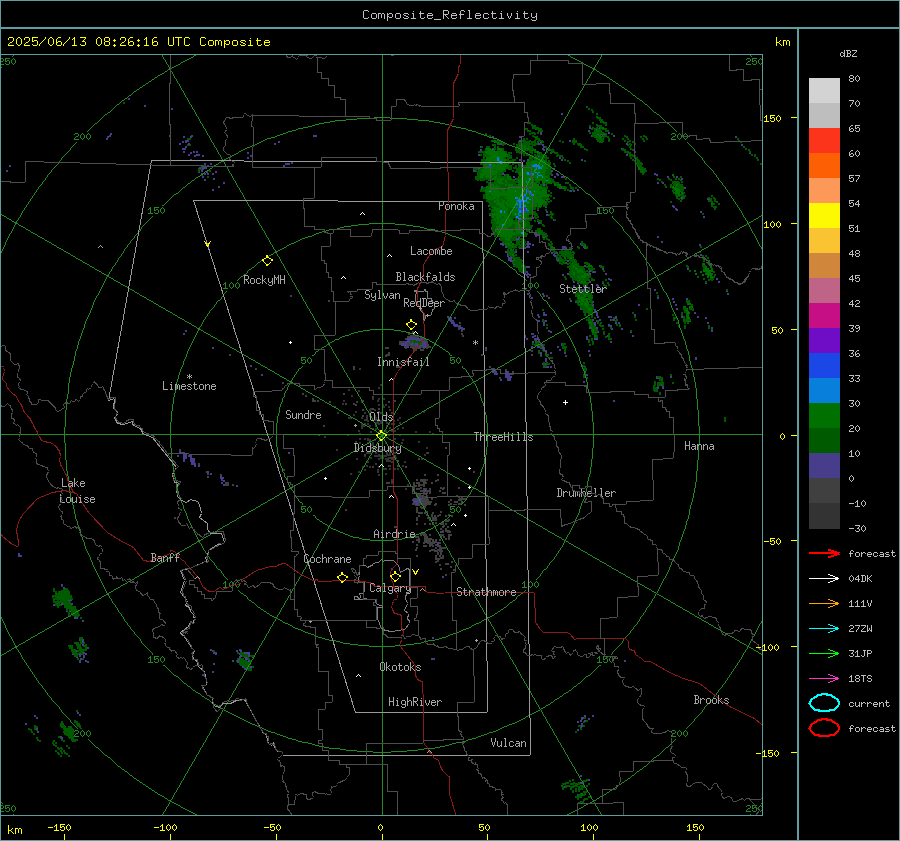Click the RedDeer city label

point(424,303)
